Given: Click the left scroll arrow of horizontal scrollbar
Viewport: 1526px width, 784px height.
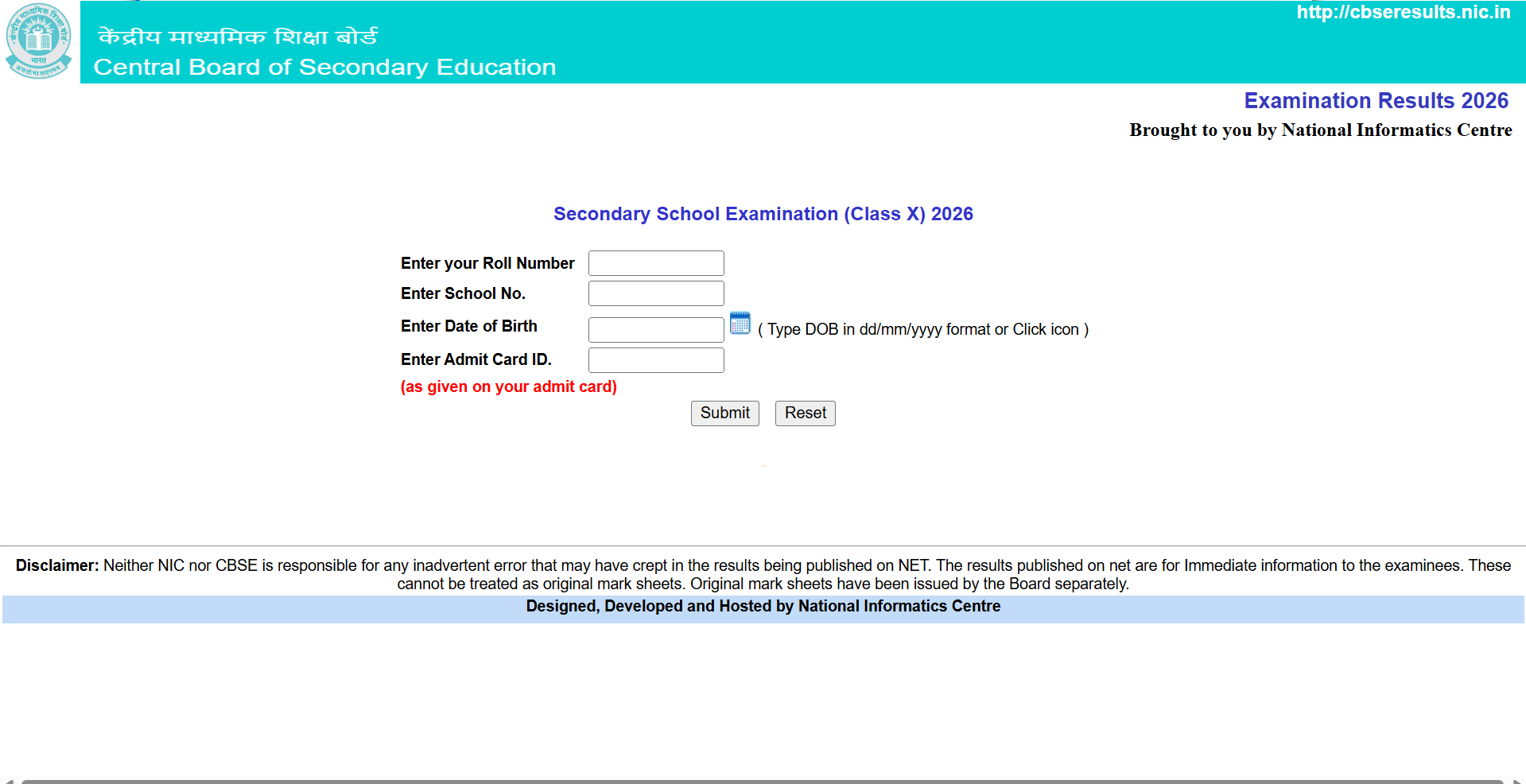Looking at the screenshot, I should click(8, 781).
